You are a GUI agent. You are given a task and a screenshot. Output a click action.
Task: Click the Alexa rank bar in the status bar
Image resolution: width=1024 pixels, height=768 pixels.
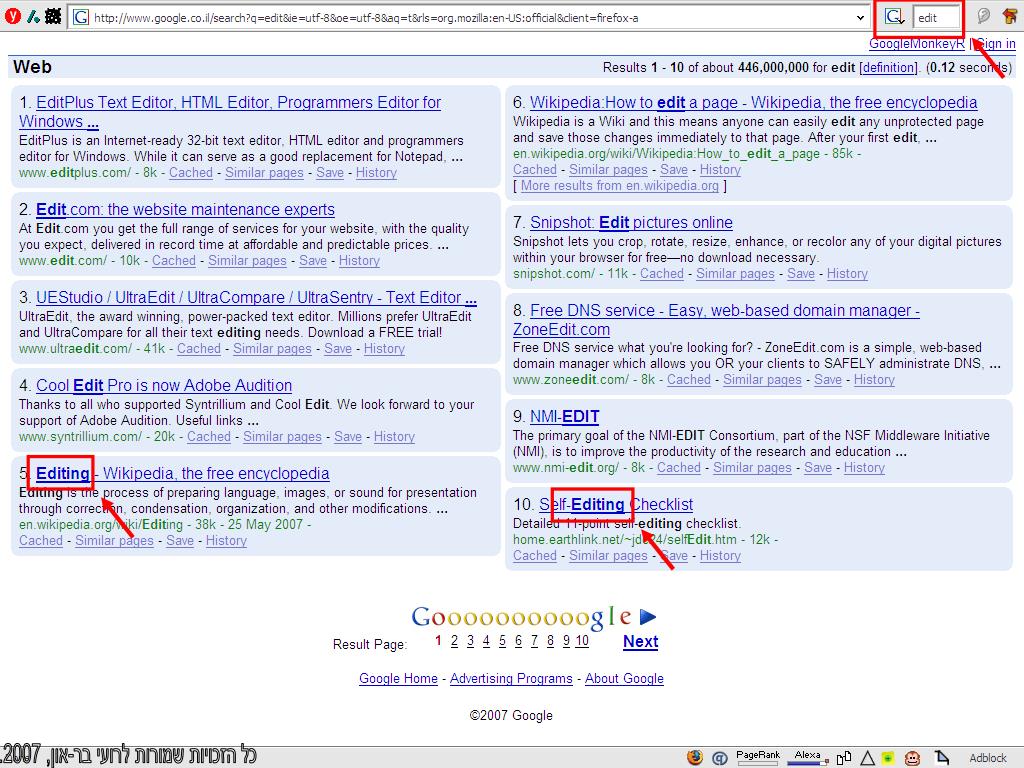click(807, 757)
